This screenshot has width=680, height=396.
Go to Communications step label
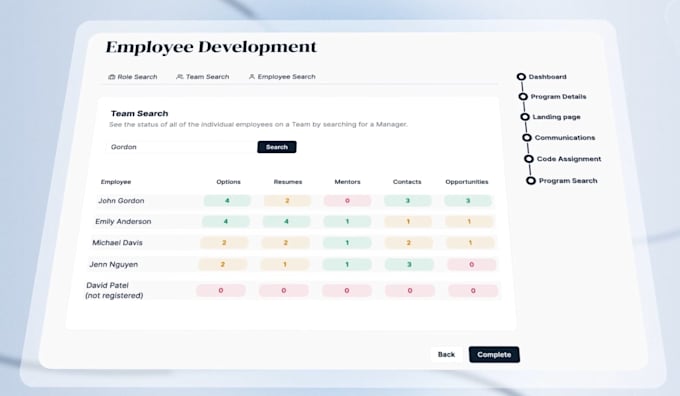tap(565, 137)
